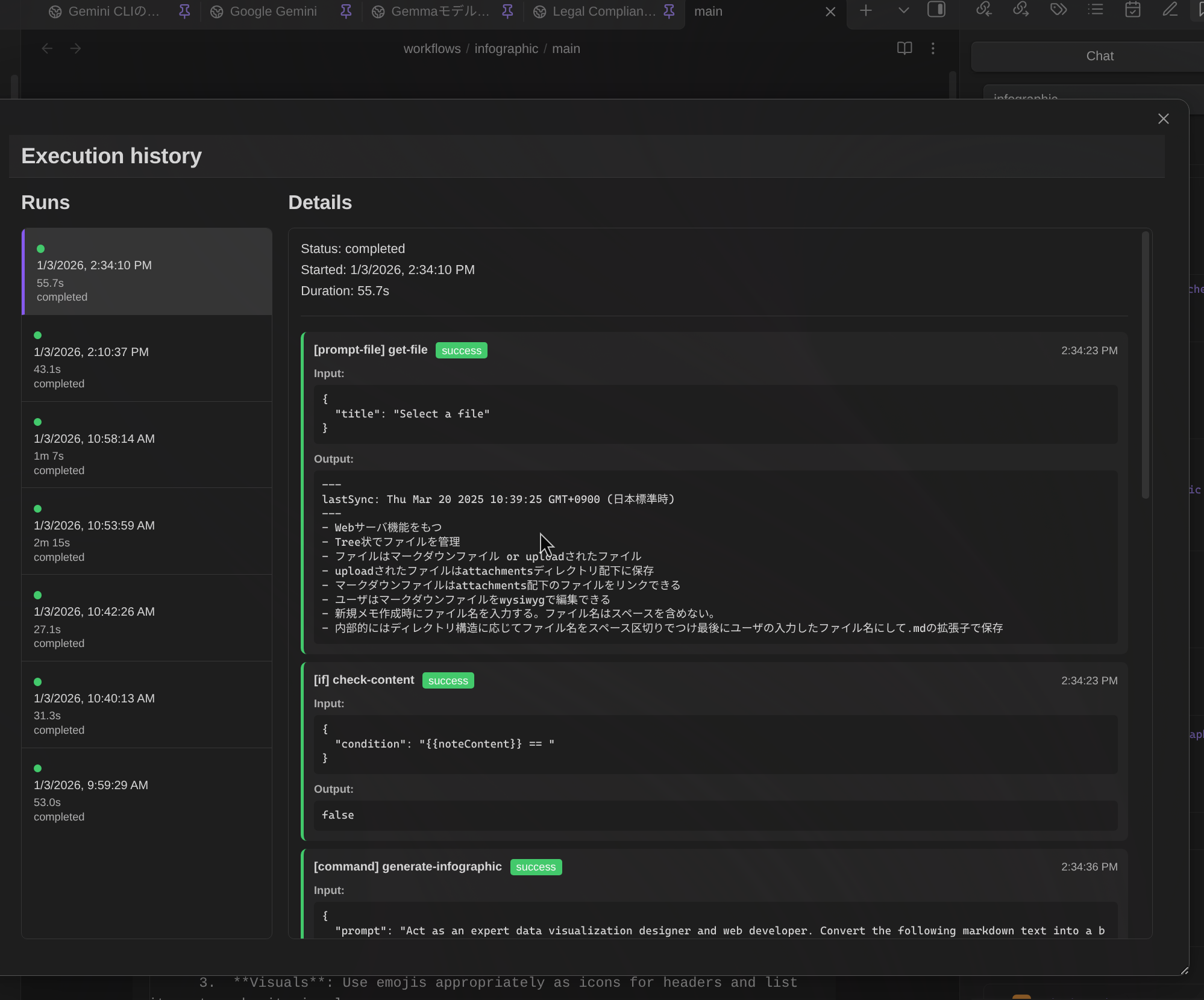Click the infographic breadcrumb link

pos(506,49)
